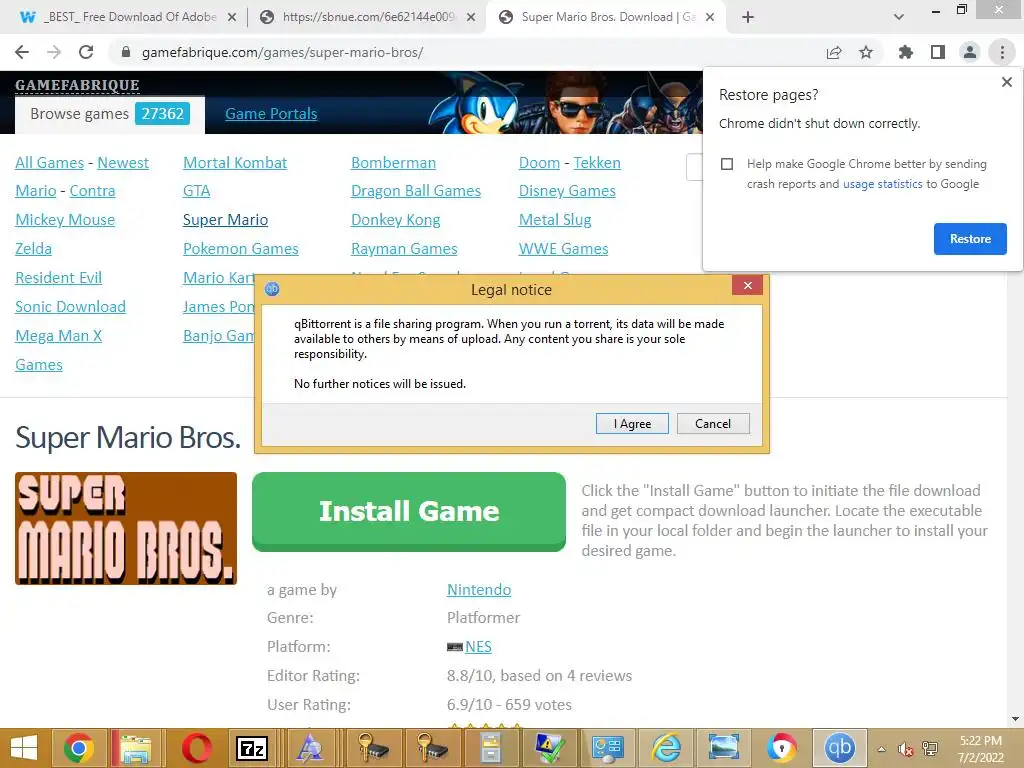Open a new Chrome tab
The height and width of the screenshot is (768, 1024).
click(x=748, y=17)
